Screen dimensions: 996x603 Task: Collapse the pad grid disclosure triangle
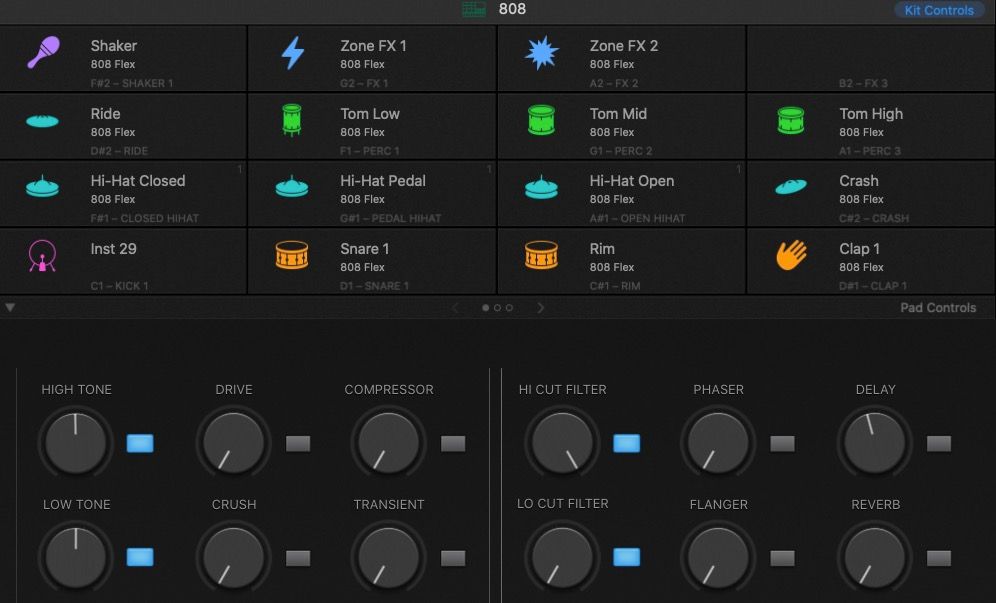tap(10, 308)
